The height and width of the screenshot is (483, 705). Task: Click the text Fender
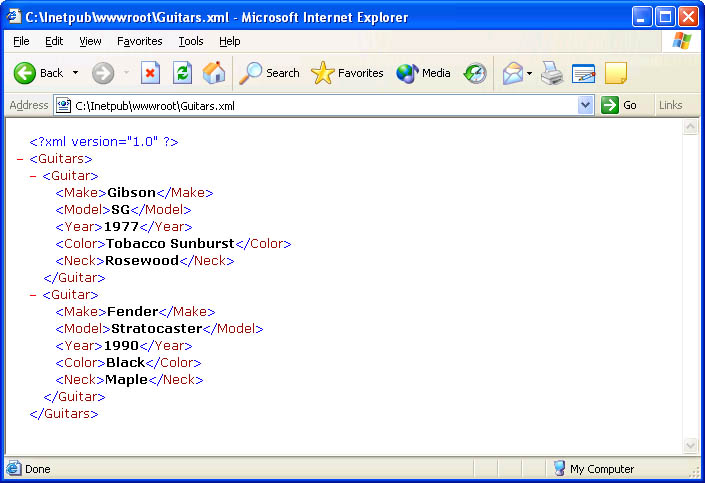click(133, 312)
